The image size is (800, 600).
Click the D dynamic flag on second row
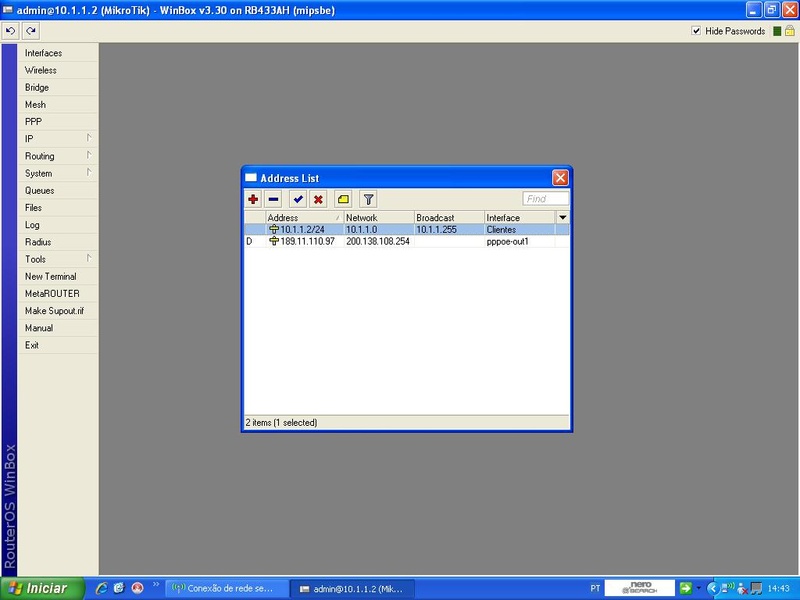click(x=249, y=241)
